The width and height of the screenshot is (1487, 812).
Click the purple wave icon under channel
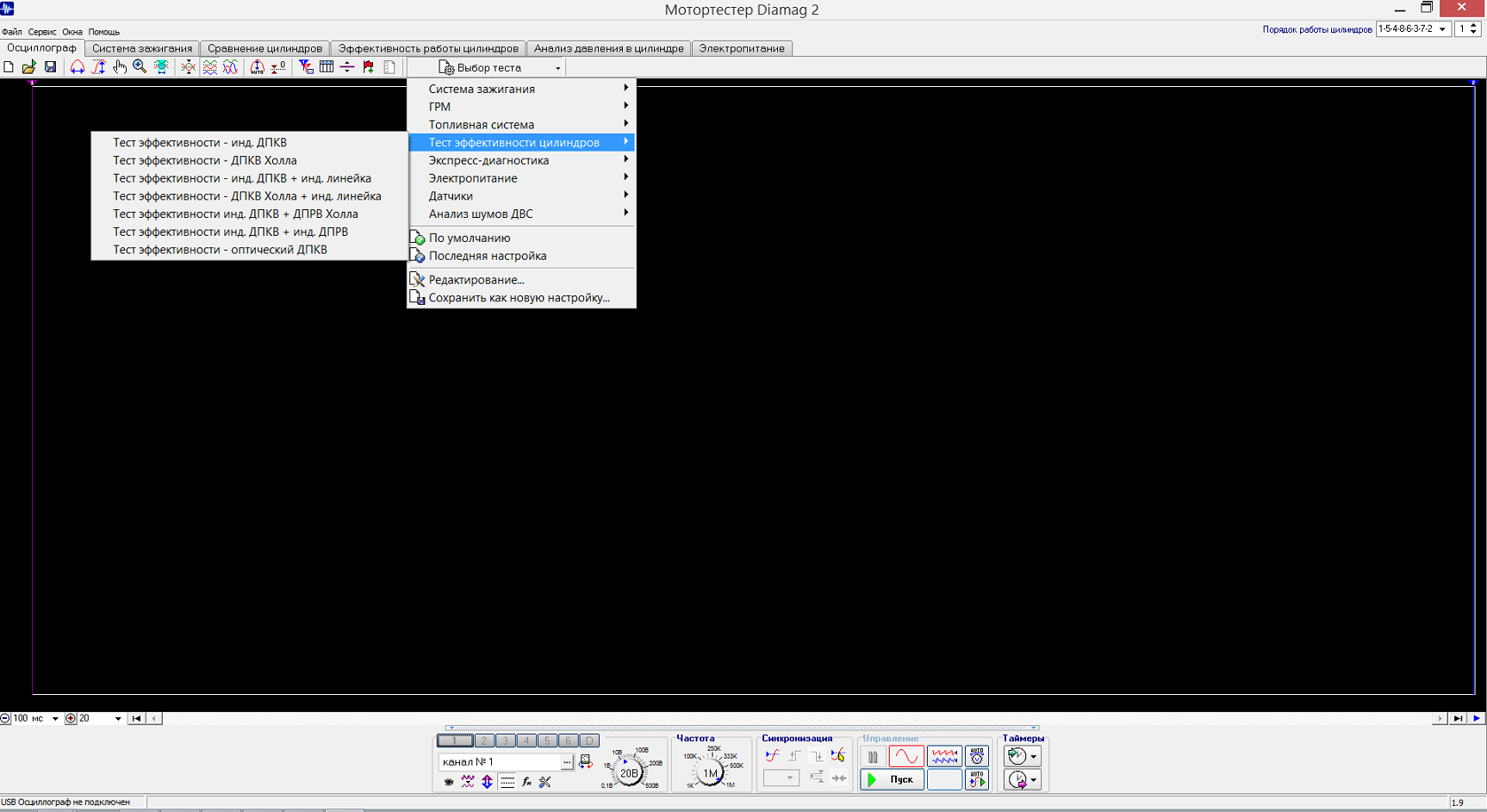pos(468,782)
